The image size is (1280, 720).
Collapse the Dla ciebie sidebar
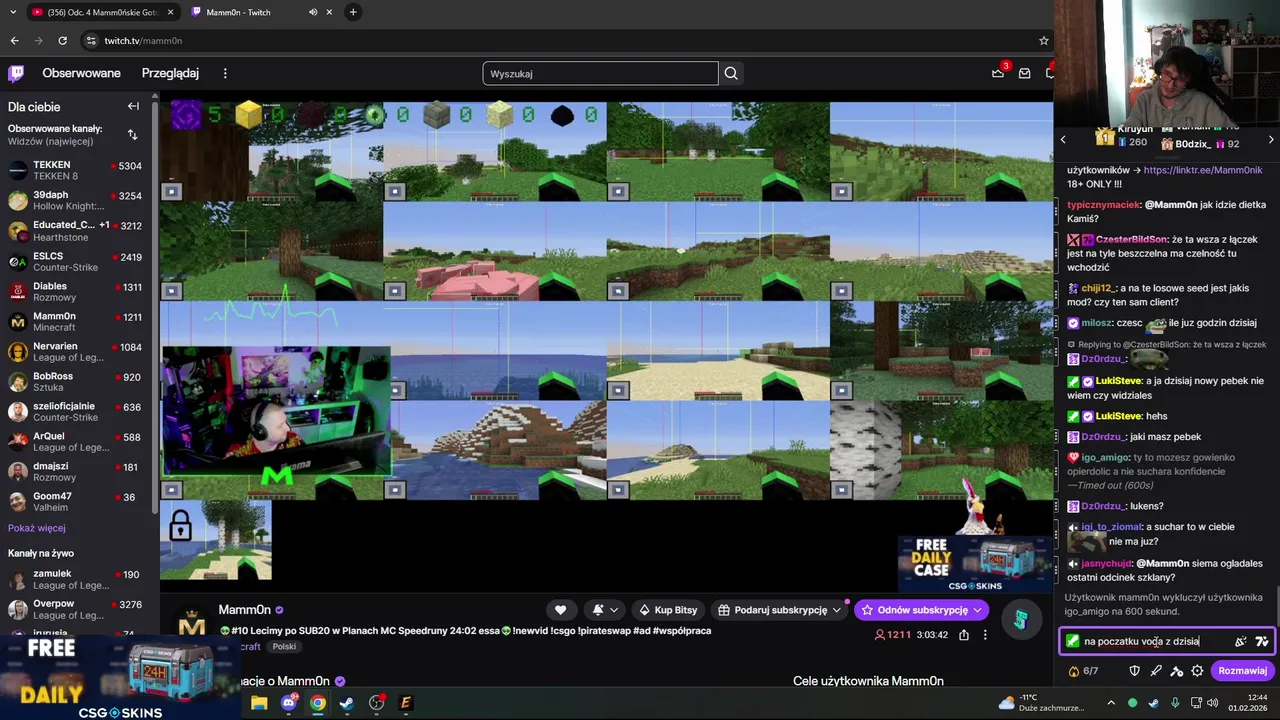[133, 106]
